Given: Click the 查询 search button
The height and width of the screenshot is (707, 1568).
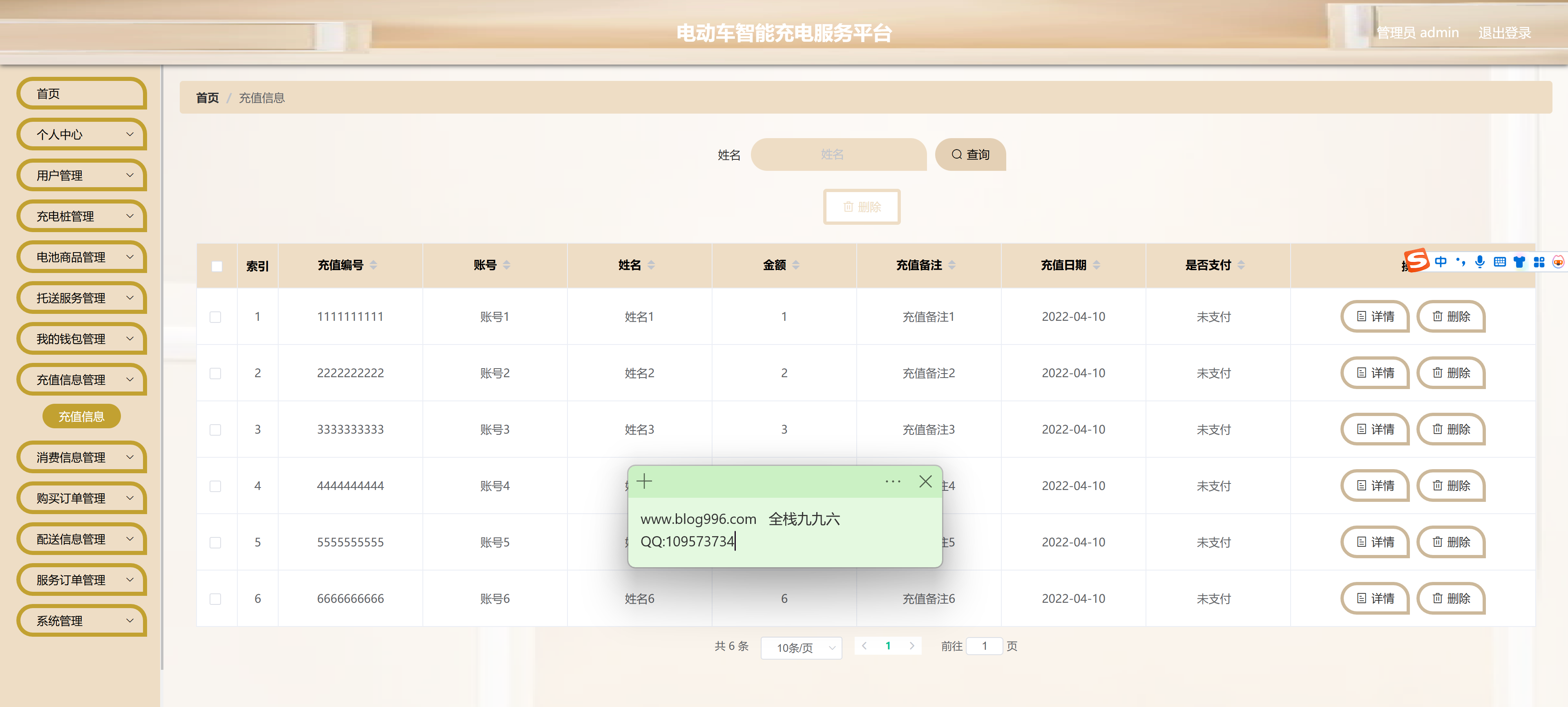Looking at the screenshot, I should click(970, 154).
